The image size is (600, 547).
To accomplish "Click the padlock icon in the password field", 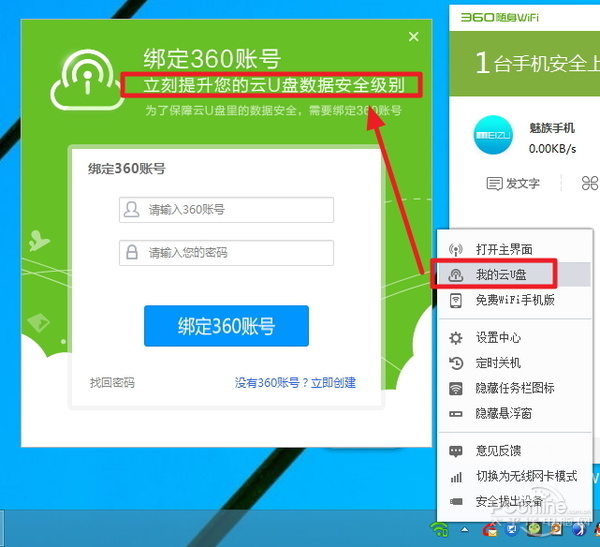I will [x=130, y=252].
